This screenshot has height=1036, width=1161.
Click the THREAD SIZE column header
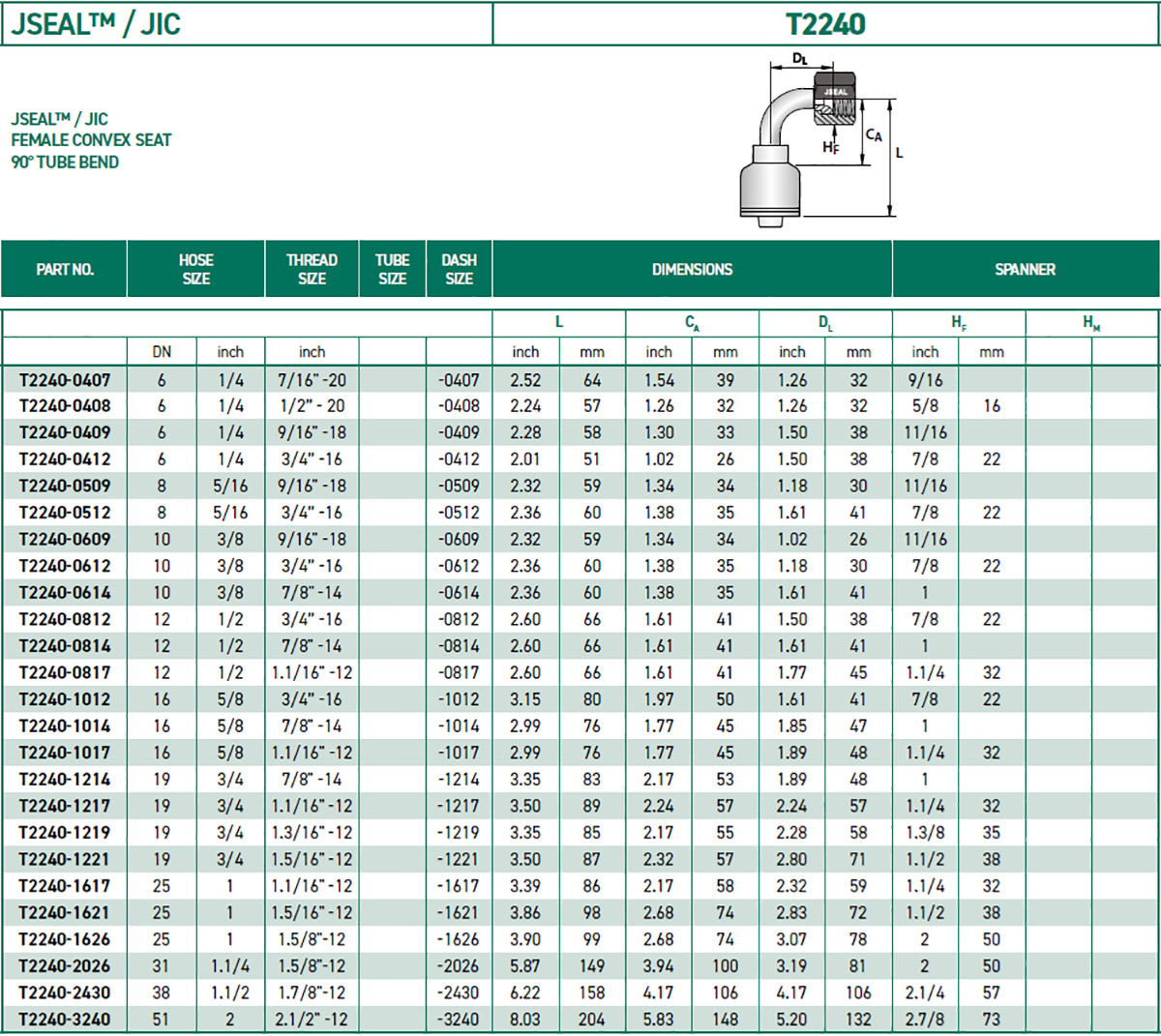coord(312,269)
